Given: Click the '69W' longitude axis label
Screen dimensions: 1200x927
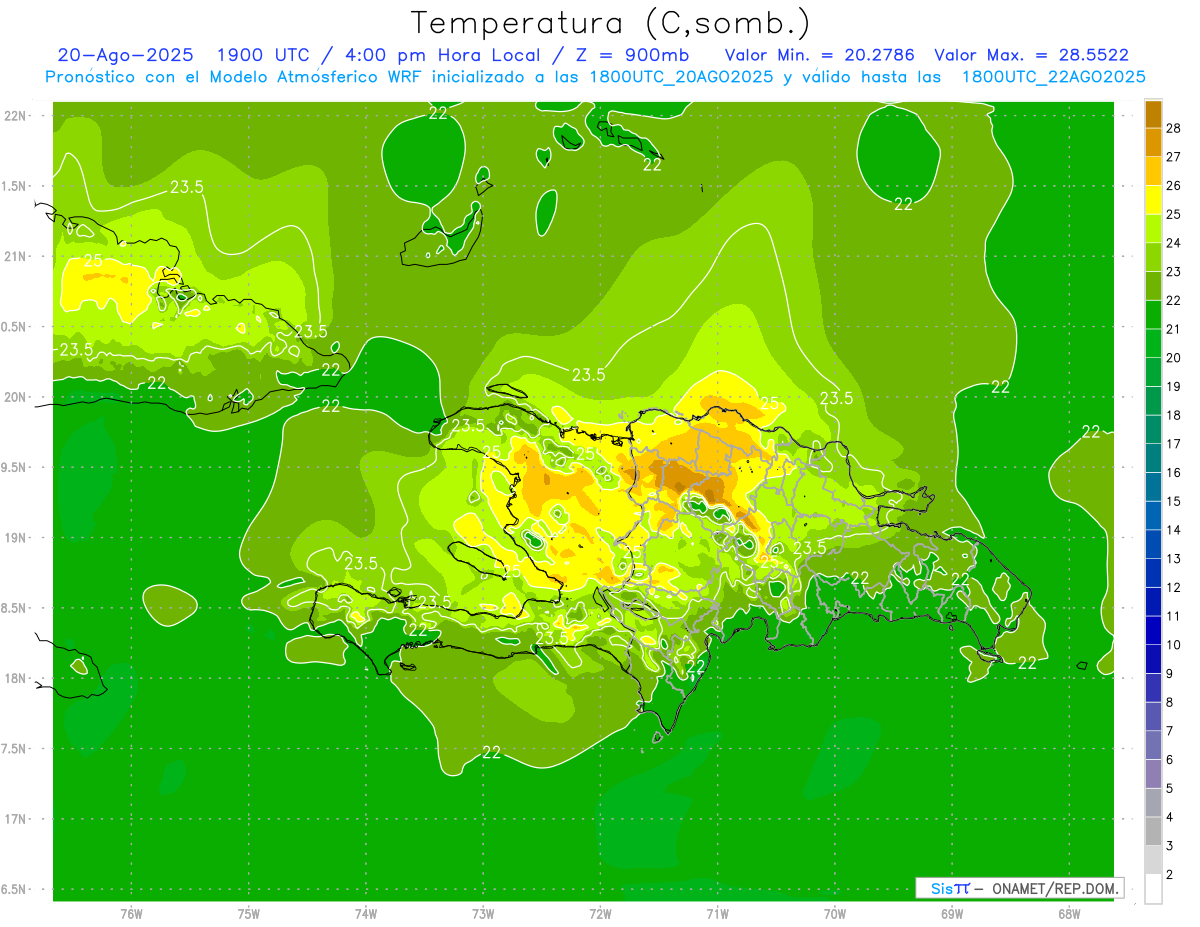Looking at the screenshot, I should click(x=952, y=914).
